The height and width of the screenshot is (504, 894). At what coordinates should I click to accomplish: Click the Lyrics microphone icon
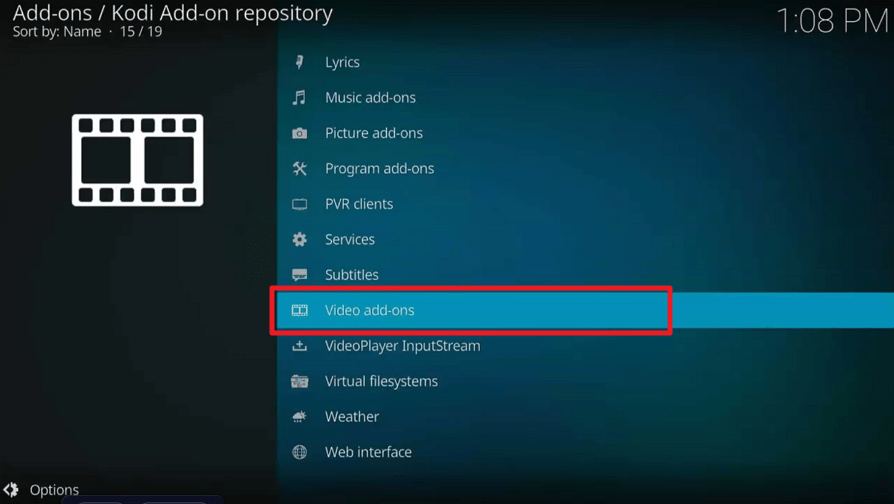(x=299, y=62)
